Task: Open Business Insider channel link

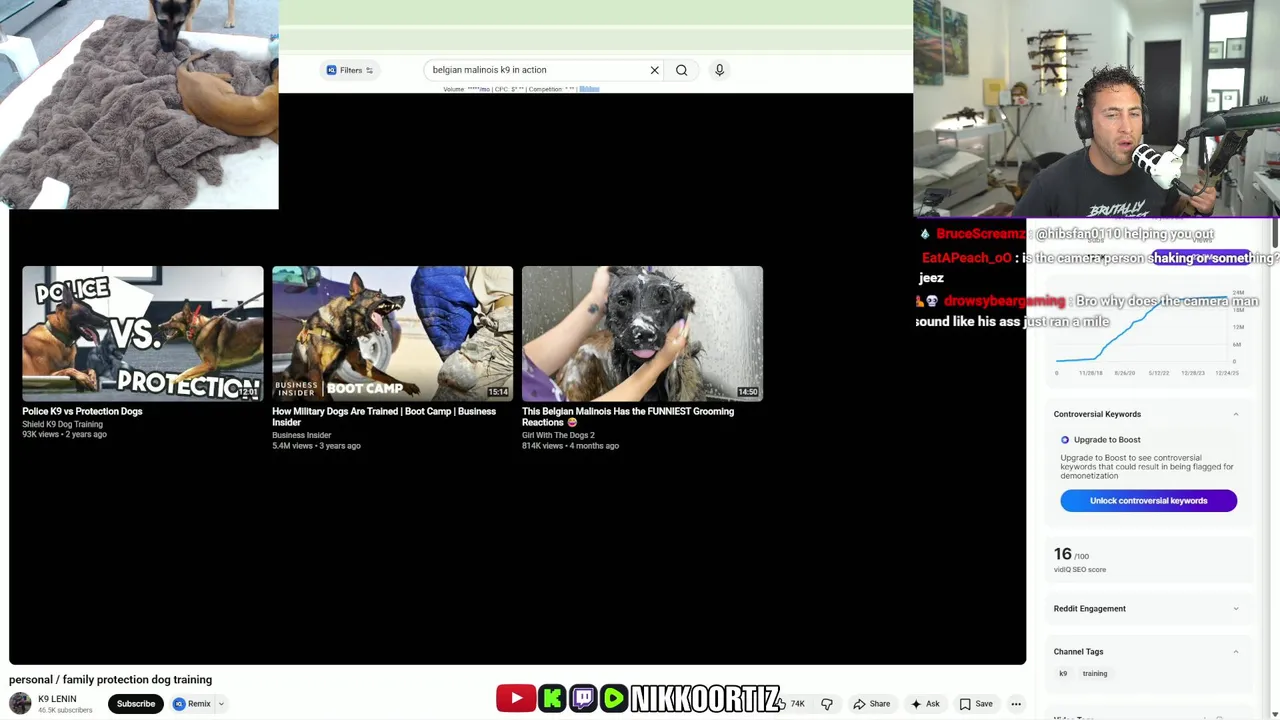Action: 301,435
